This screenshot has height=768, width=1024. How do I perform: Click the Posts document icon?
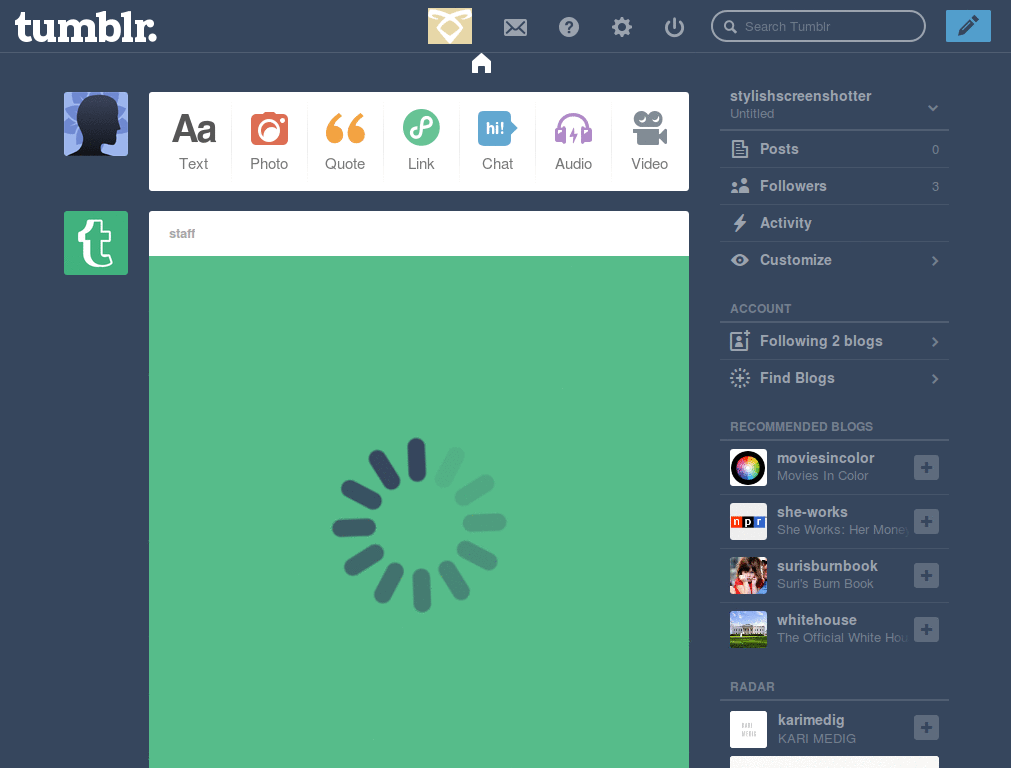740,149
